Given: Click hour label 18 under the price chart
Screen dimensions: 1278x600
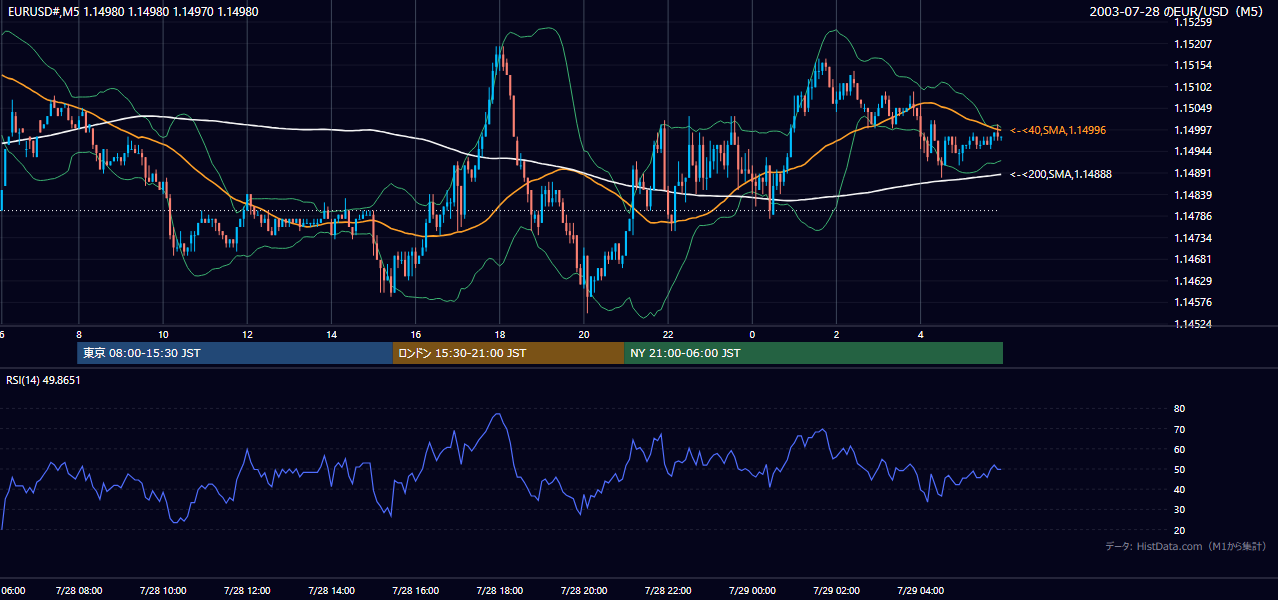Looking at the screenshot, I should pyautogui.click(x=500, y=334).
